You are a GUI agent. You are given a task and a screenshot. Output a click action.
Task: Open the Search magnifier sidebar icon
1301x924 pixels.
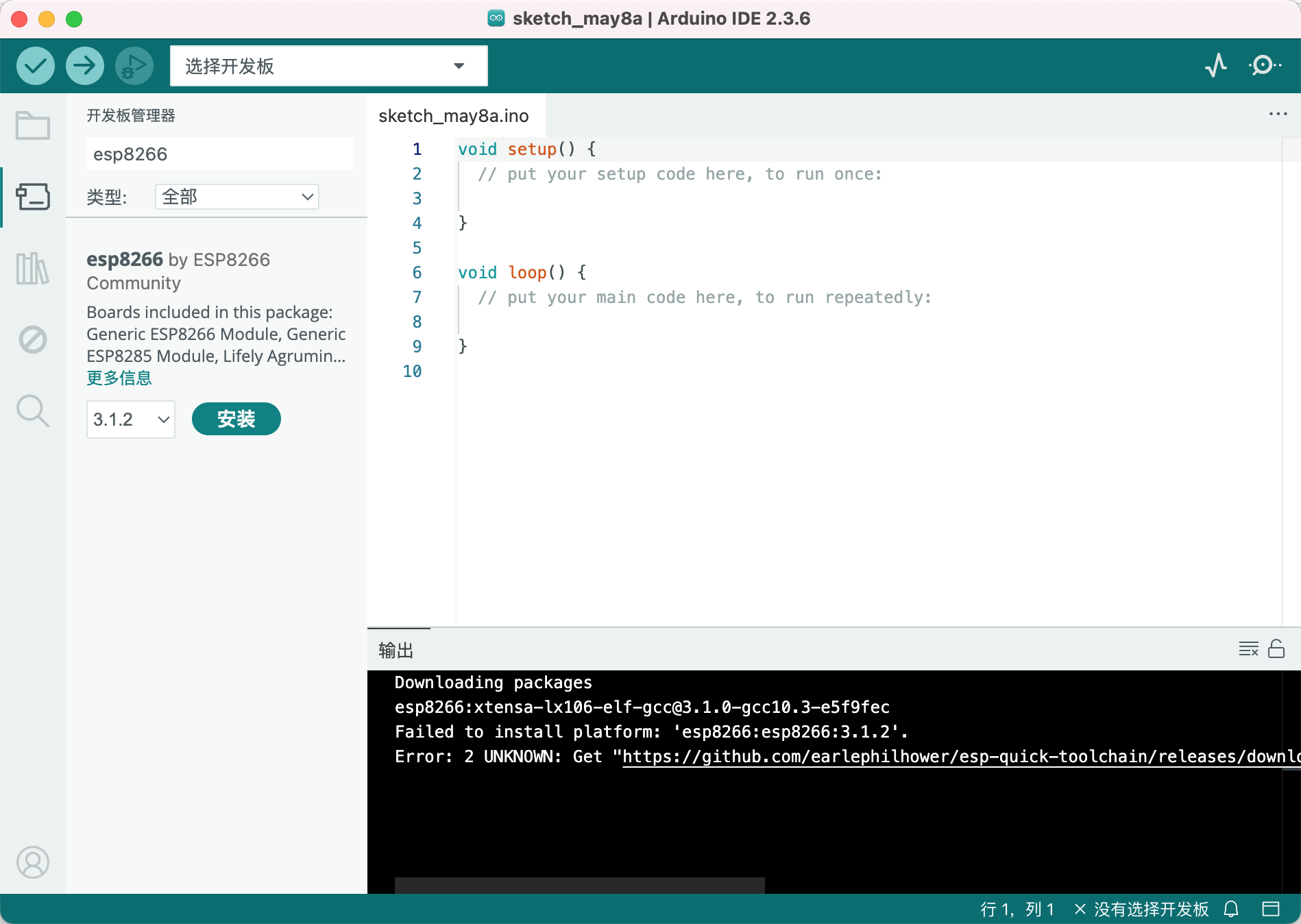click(x=32, y=411)
